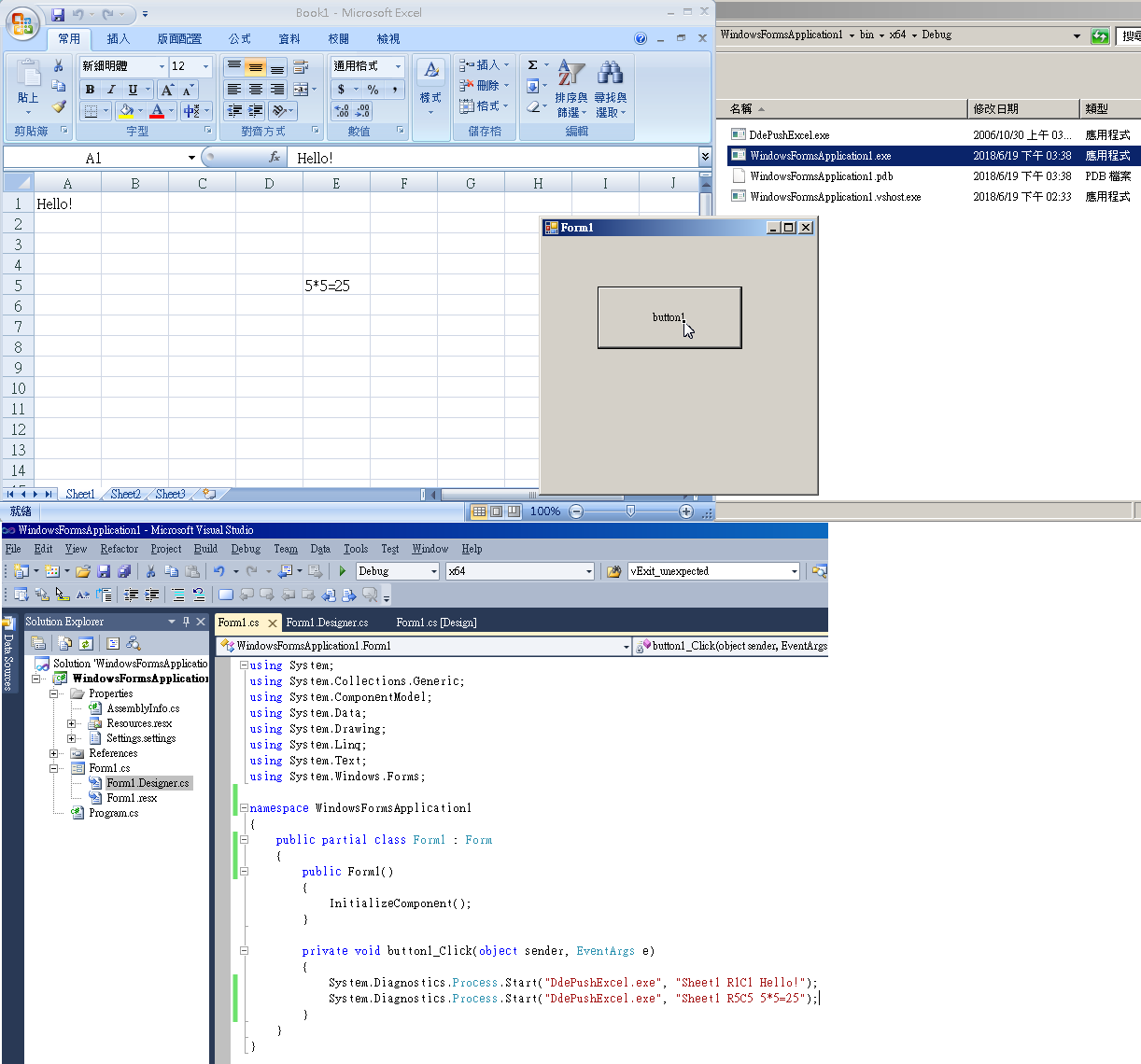Select DdePushExcel.exe in the file list

pyautogui.click(x=789, y=135)
